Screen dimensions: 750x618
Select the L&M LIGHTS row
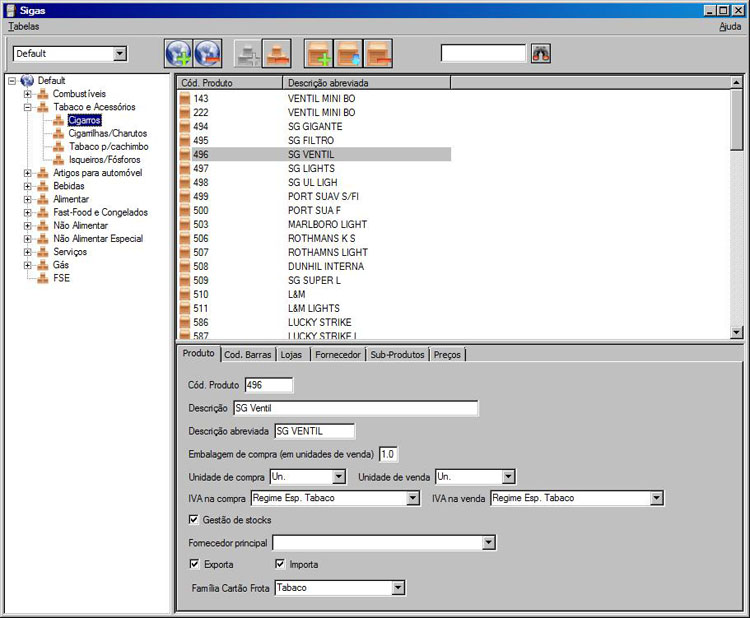(314, 309)
